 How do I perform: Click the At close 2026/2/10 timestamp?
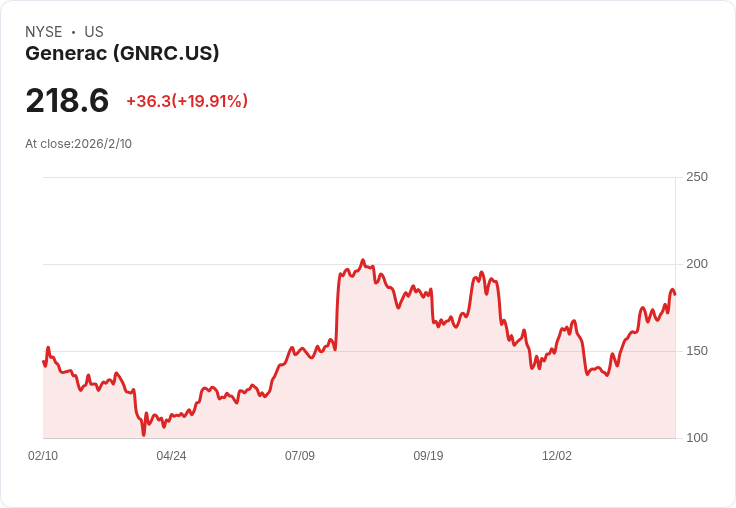click(79, 144)
